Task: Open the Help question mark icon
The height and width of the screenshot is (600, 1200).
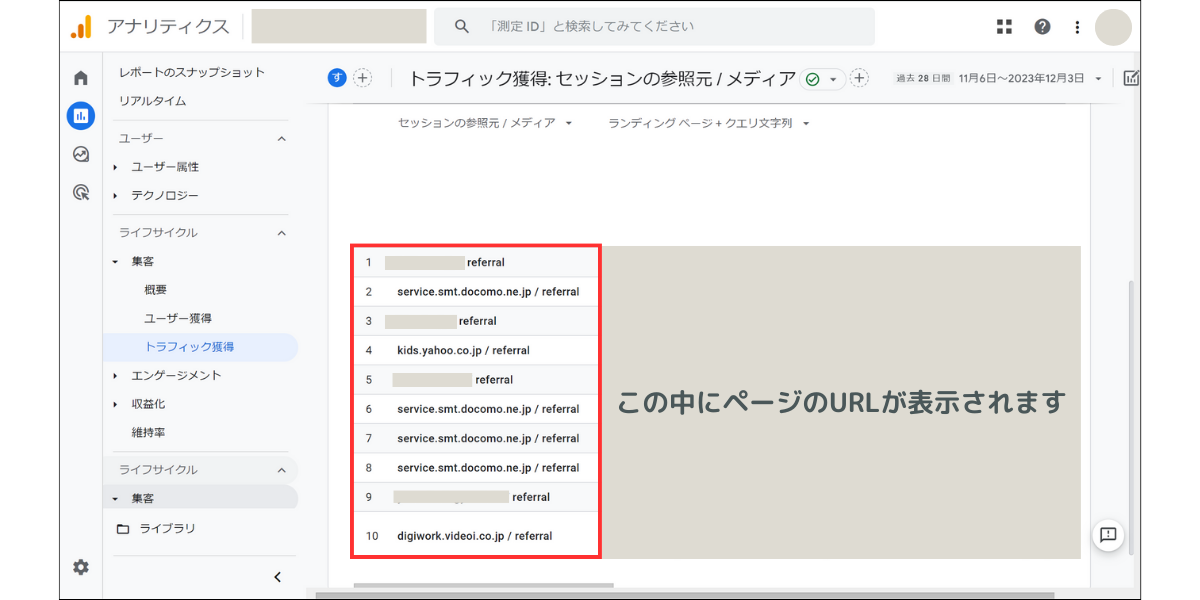Action: (x=1042, y=27)
